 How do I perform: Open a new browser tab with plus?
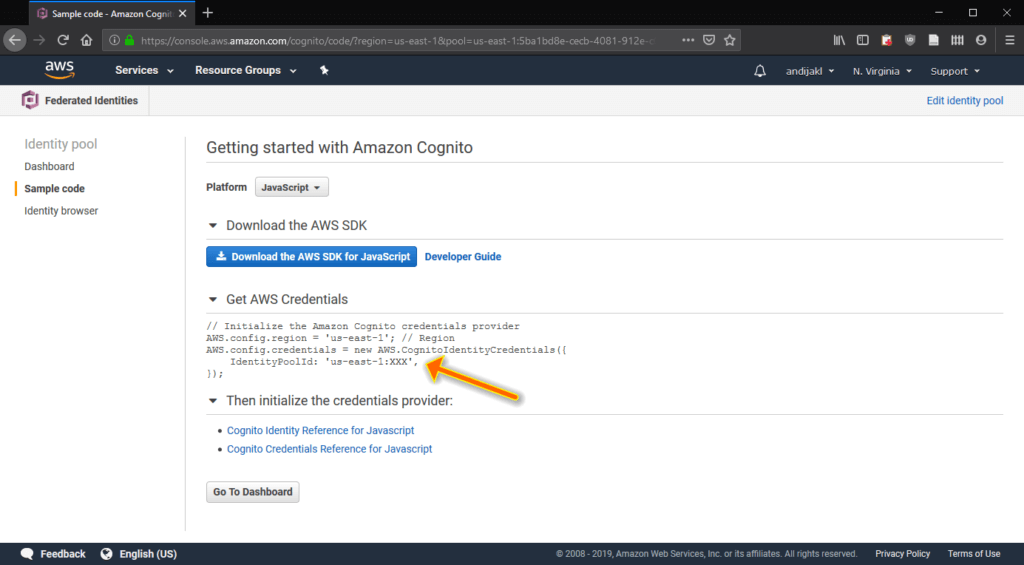pos(208,13)
